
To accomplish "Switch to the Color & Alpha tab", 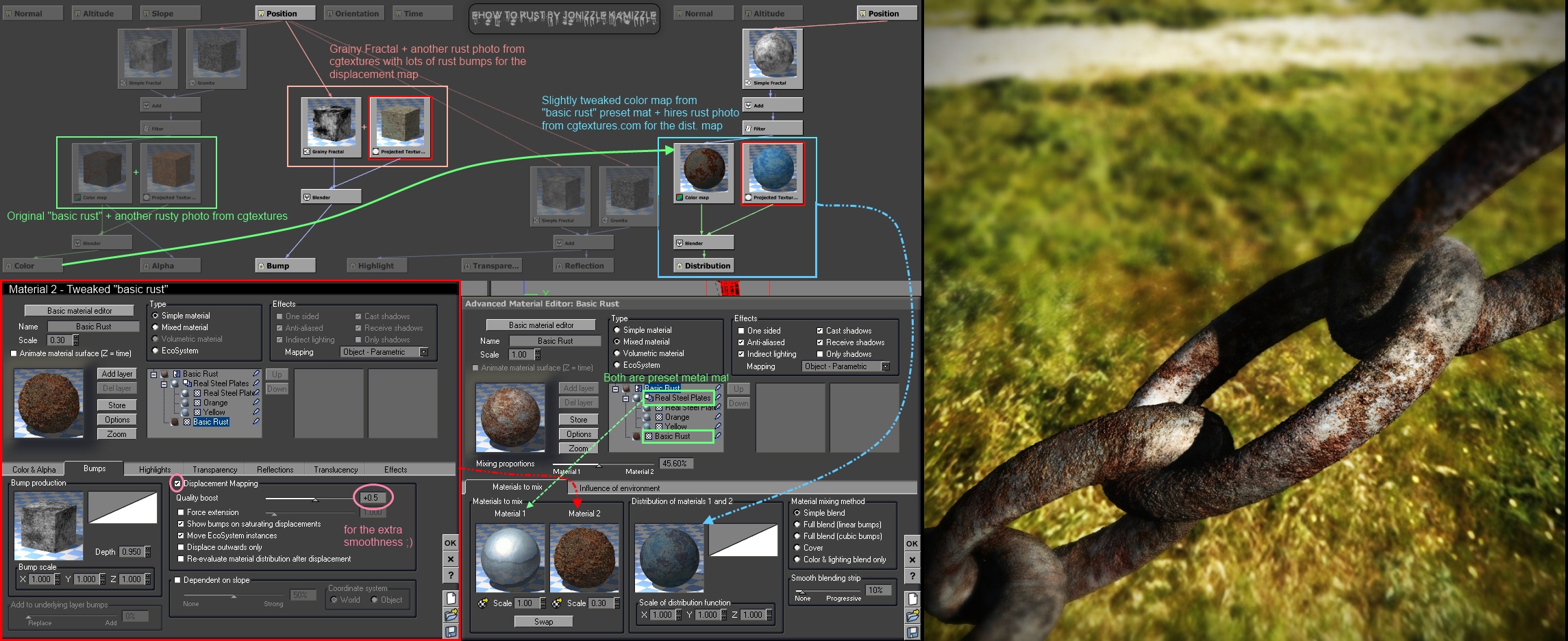I will [x=34, y=470].
